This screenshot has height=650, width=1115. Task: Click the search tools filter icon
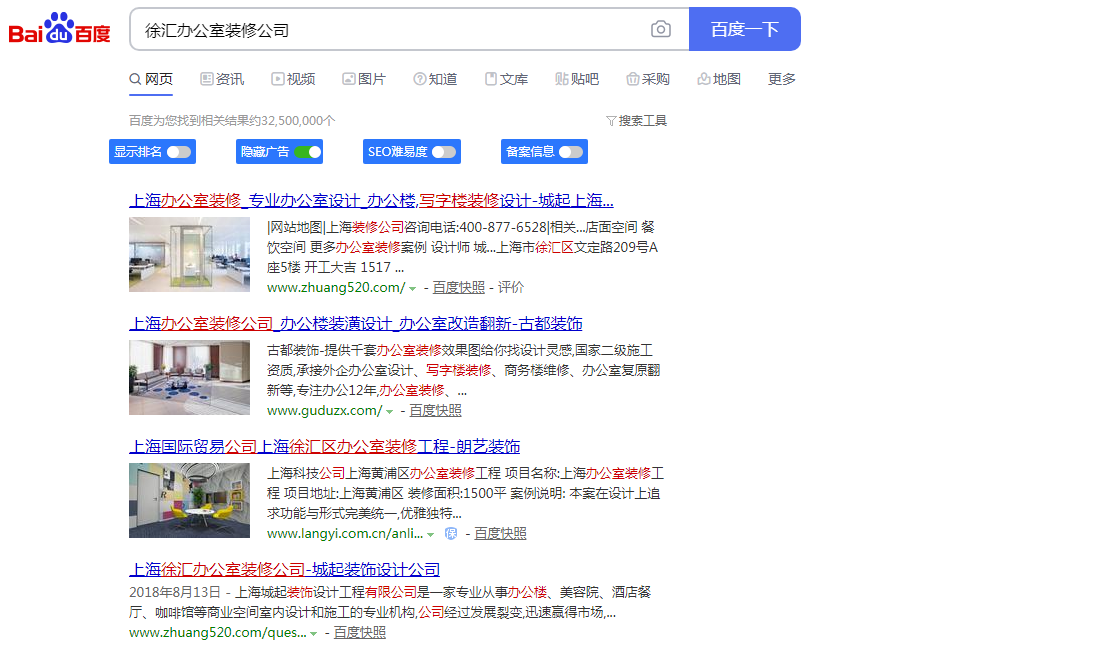pos(610,121)
